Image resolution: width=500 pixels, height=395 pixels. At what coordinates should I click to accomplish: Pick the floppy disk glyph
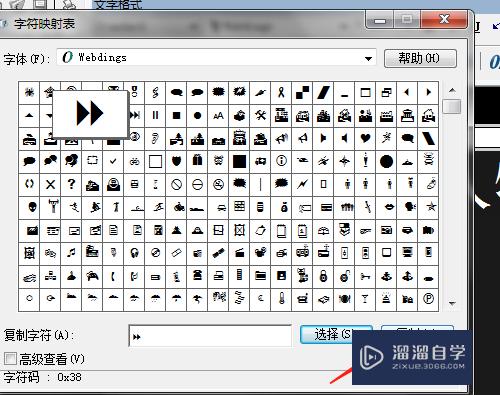[281, 276]
